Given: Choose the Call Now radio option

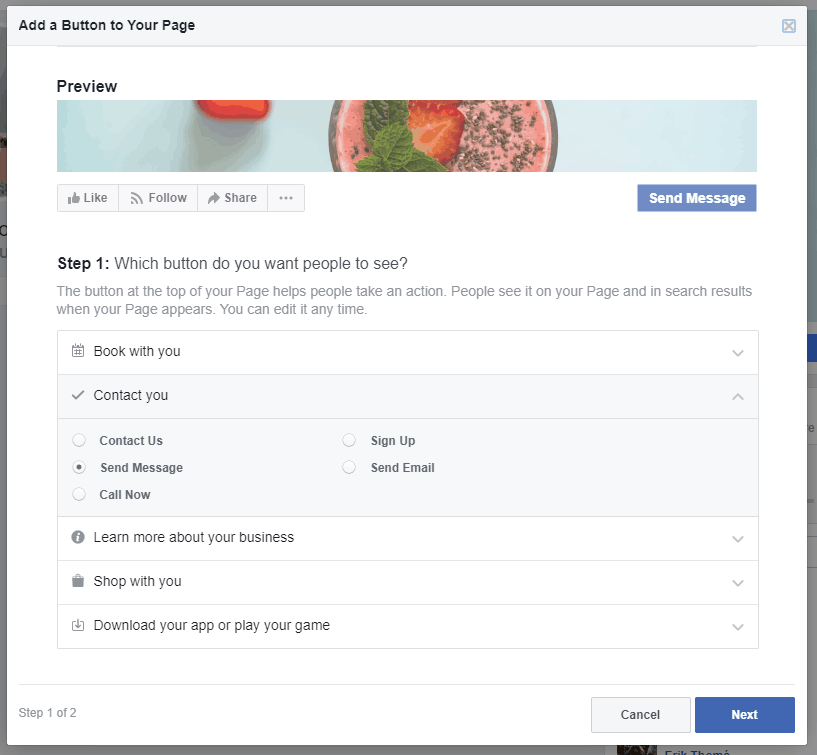Looking at the screenshot, I should click(80, 495).
